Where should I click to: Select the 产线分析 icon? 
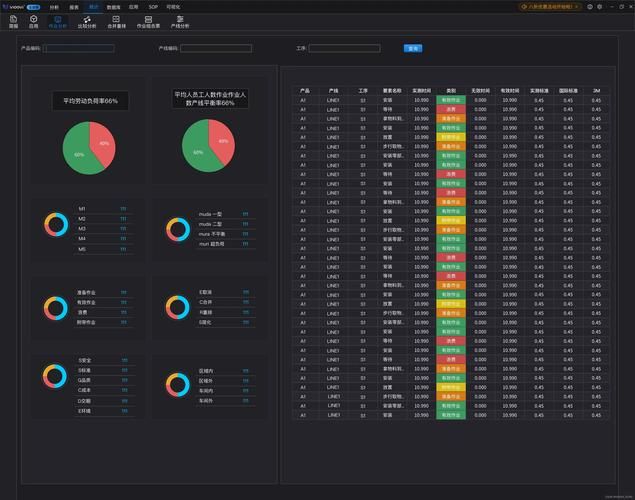pyautogui.click(x=180, y=21)
